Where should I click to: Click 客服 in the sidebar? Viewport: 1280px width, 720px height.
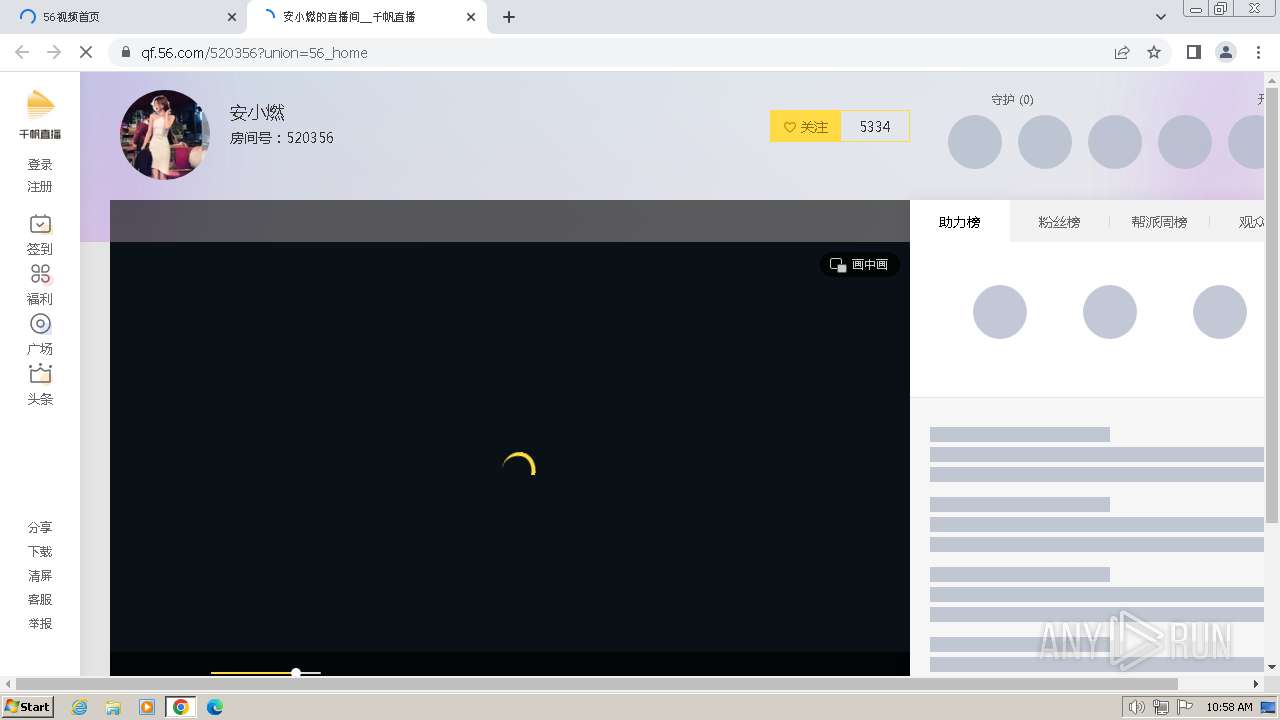point(40,600)
